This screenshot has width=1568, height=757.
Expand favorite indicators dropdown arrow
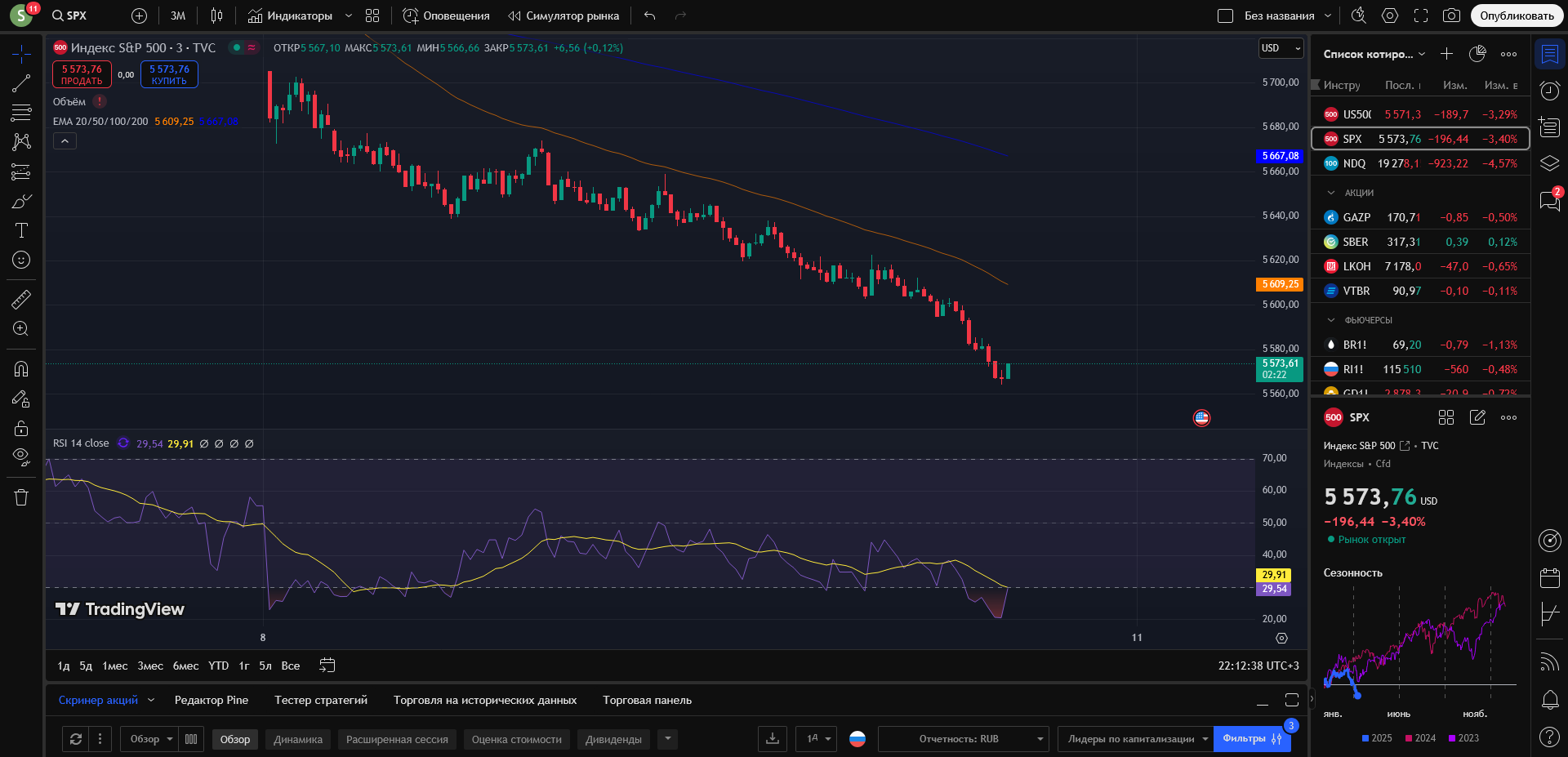click(x=349, y=16)
